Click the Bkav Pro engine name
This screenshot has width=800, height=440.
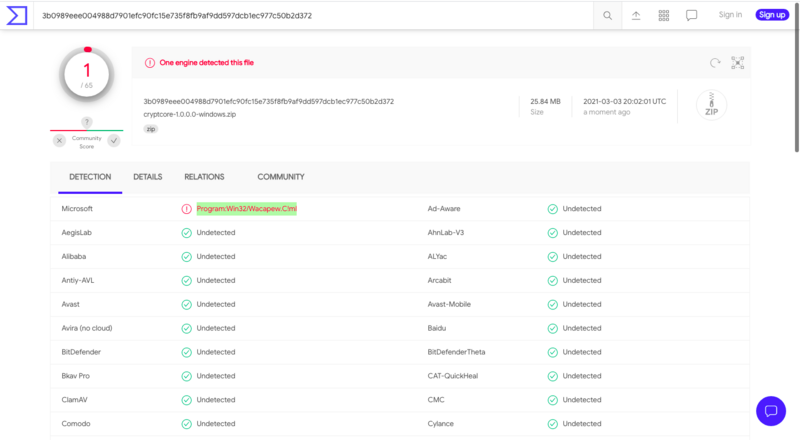click(x=76, y=376)
